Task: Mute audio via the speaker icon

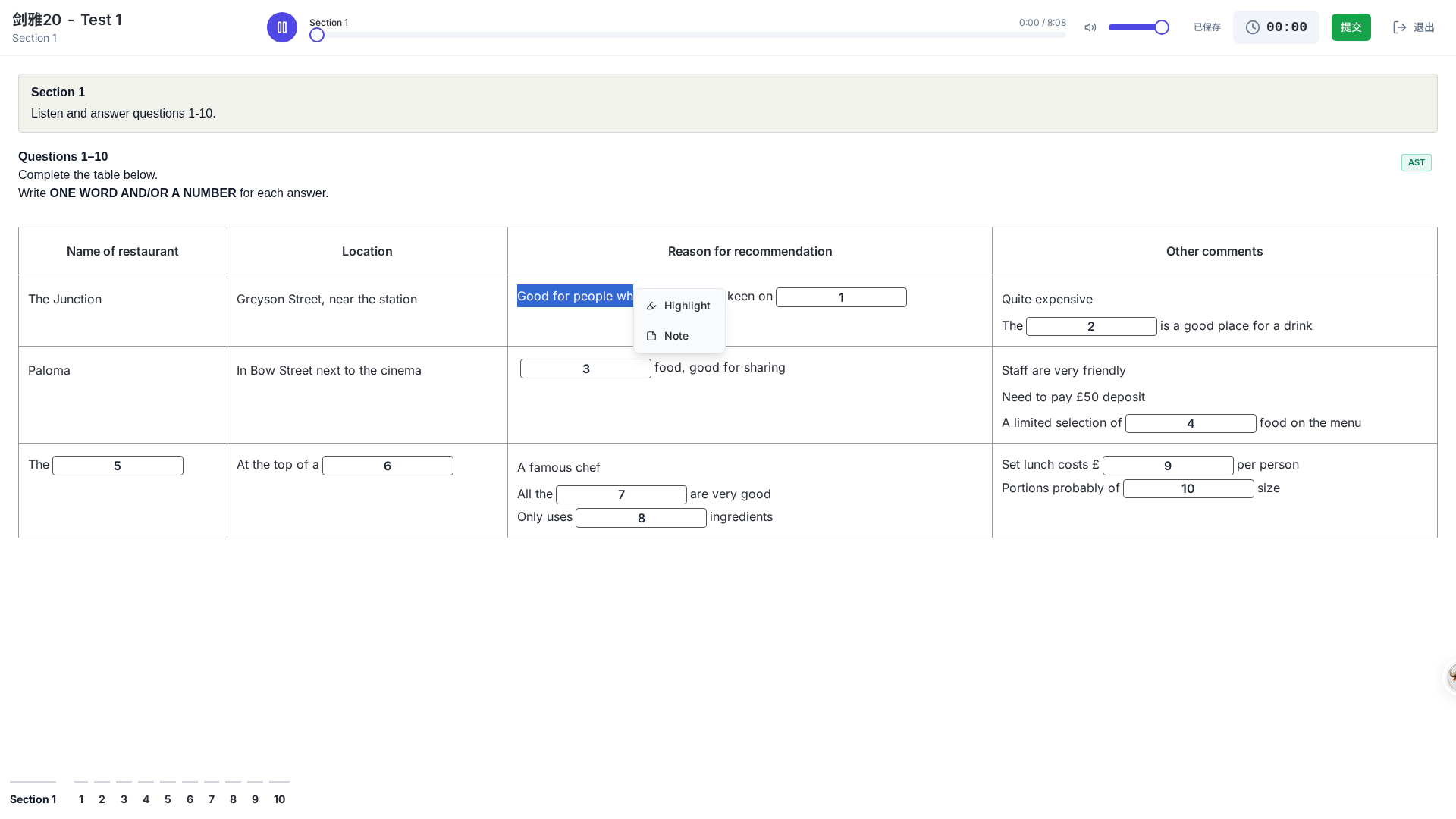Action: click(1090, 27)
